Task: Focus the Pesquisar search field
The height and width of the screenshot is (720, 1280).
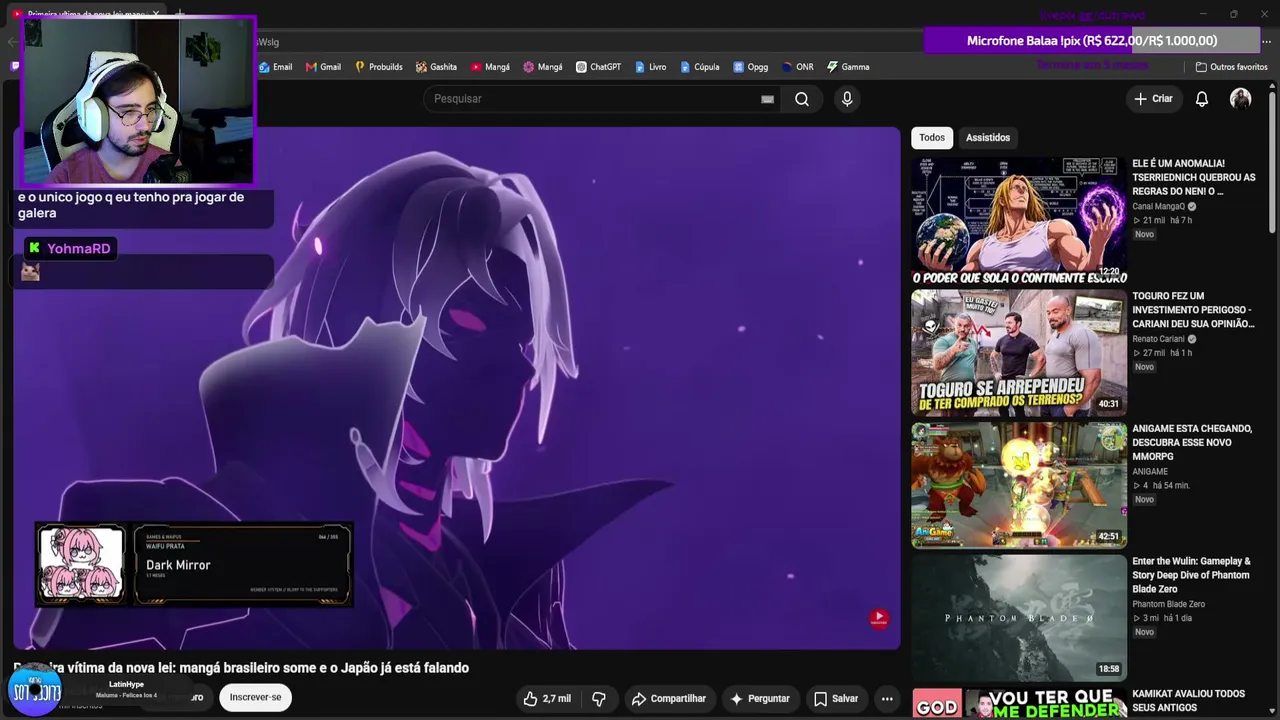Action: (592, 99)
